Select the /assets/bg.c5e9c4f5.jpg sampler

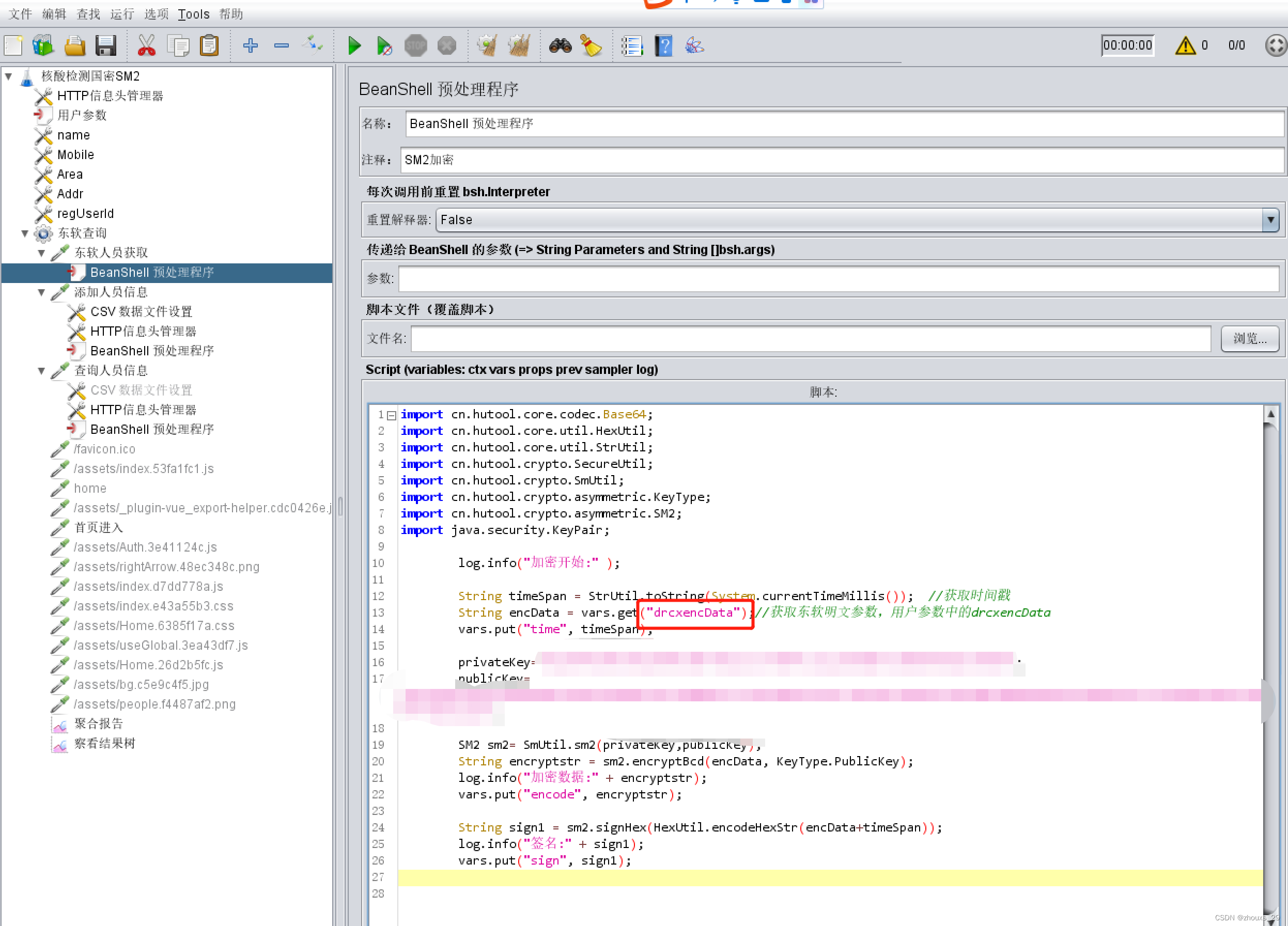[x=142, y=684]
